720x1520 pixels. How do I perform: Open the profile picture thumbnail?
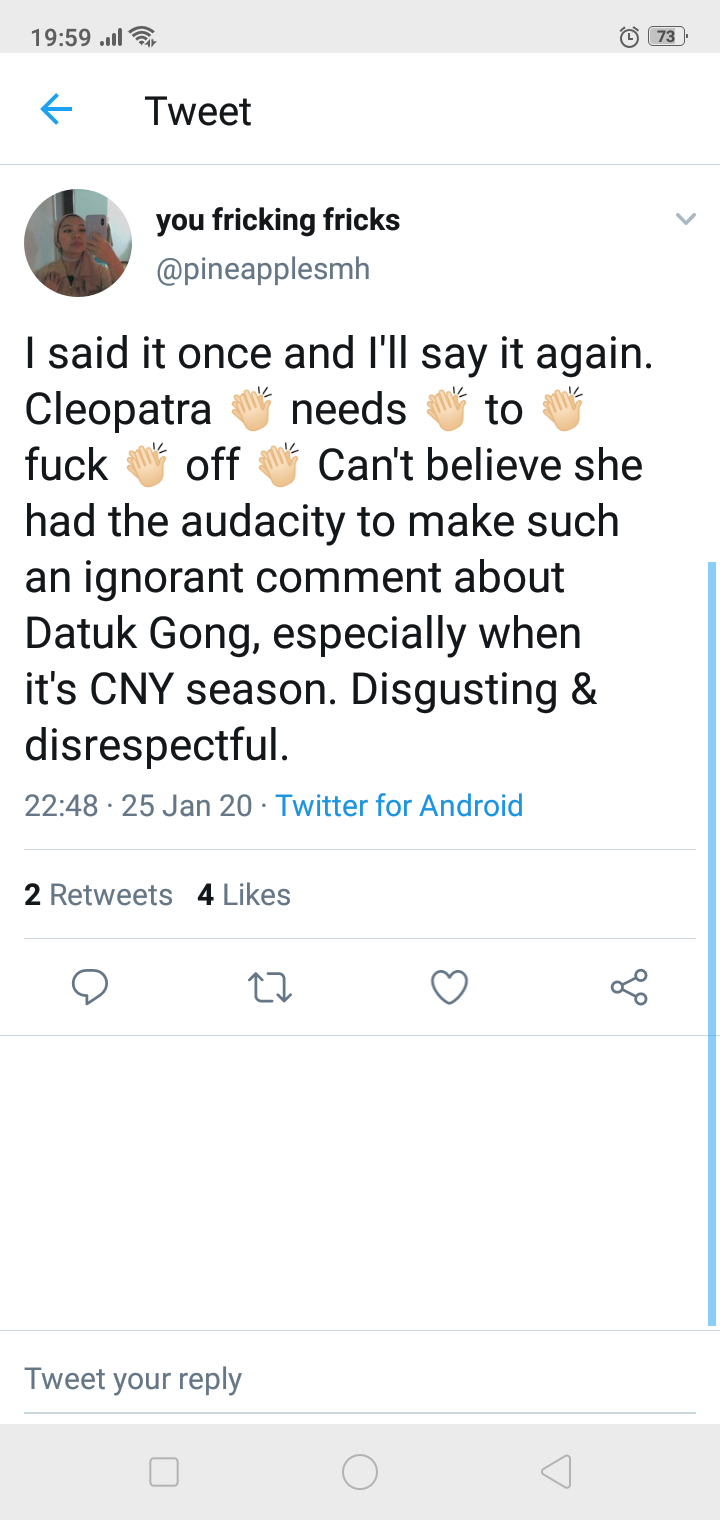(x=78, y=243)
